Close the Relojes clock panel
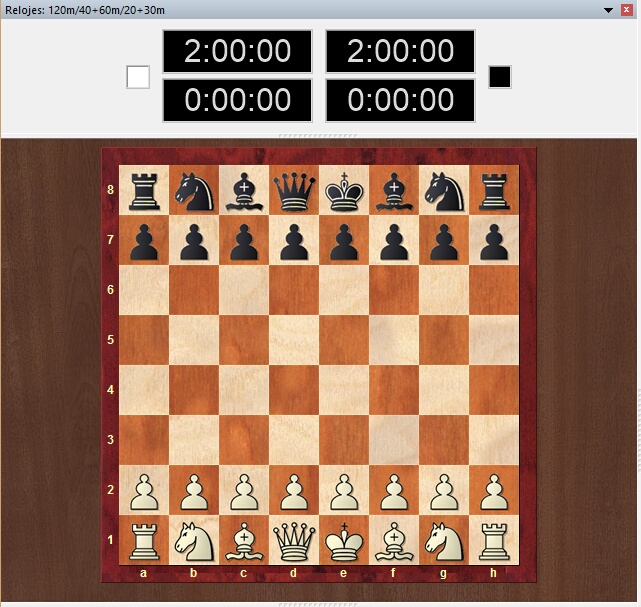 (x=626, y=9)
